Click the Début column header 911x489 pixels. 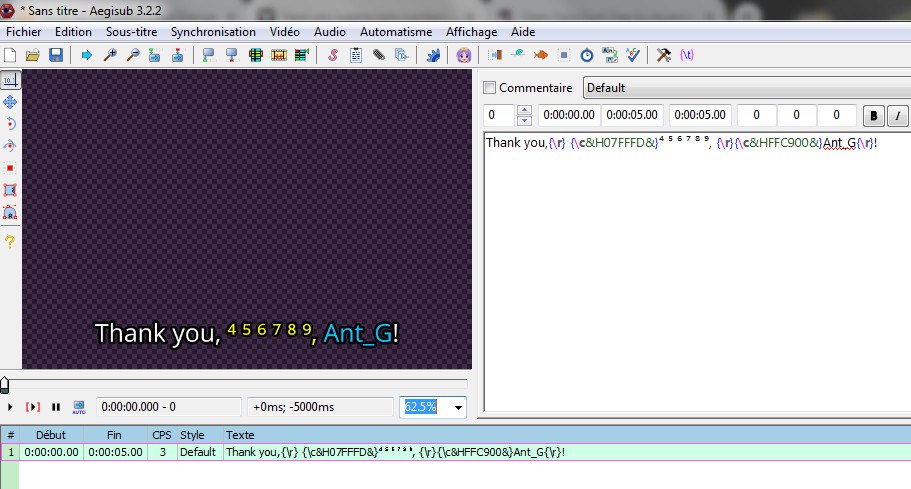point(51,435)
